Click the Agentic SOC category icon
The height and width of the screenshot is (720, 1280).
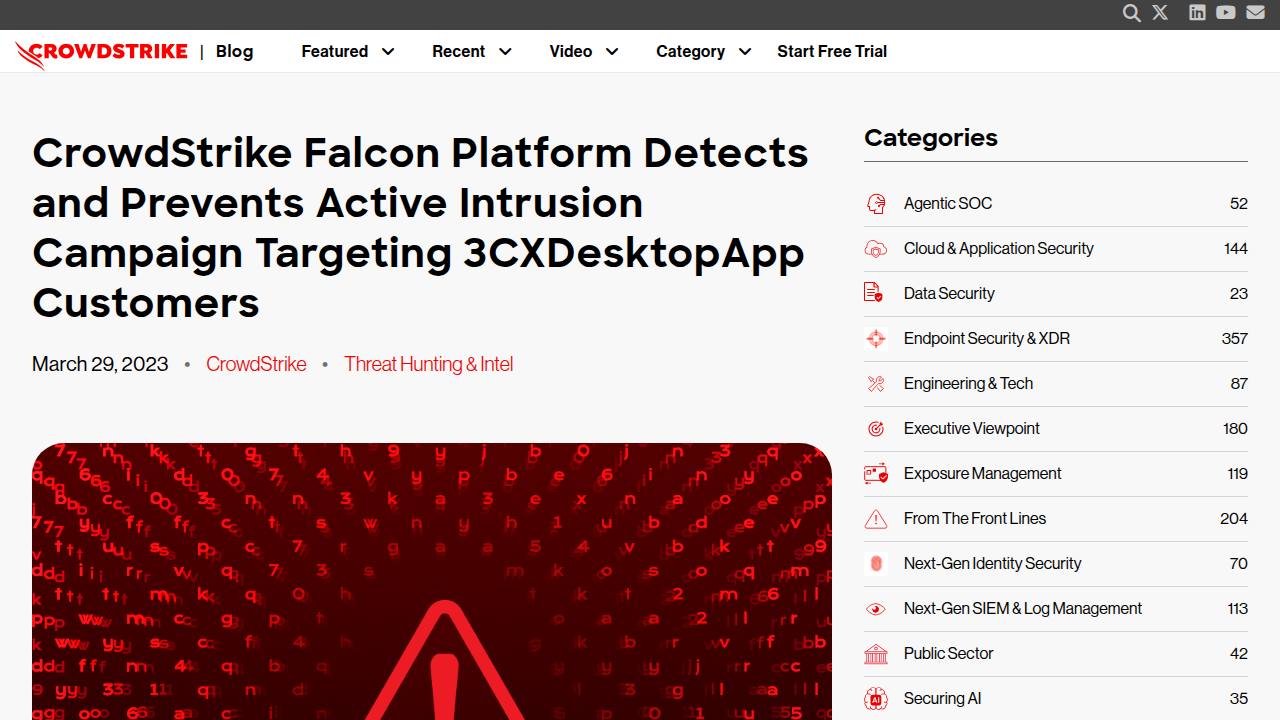pos(876,204)
